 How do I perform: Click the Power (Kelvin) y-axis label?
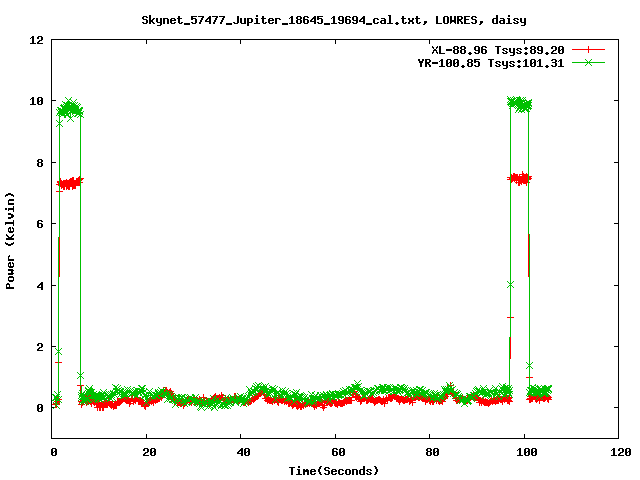coord(10,241)
